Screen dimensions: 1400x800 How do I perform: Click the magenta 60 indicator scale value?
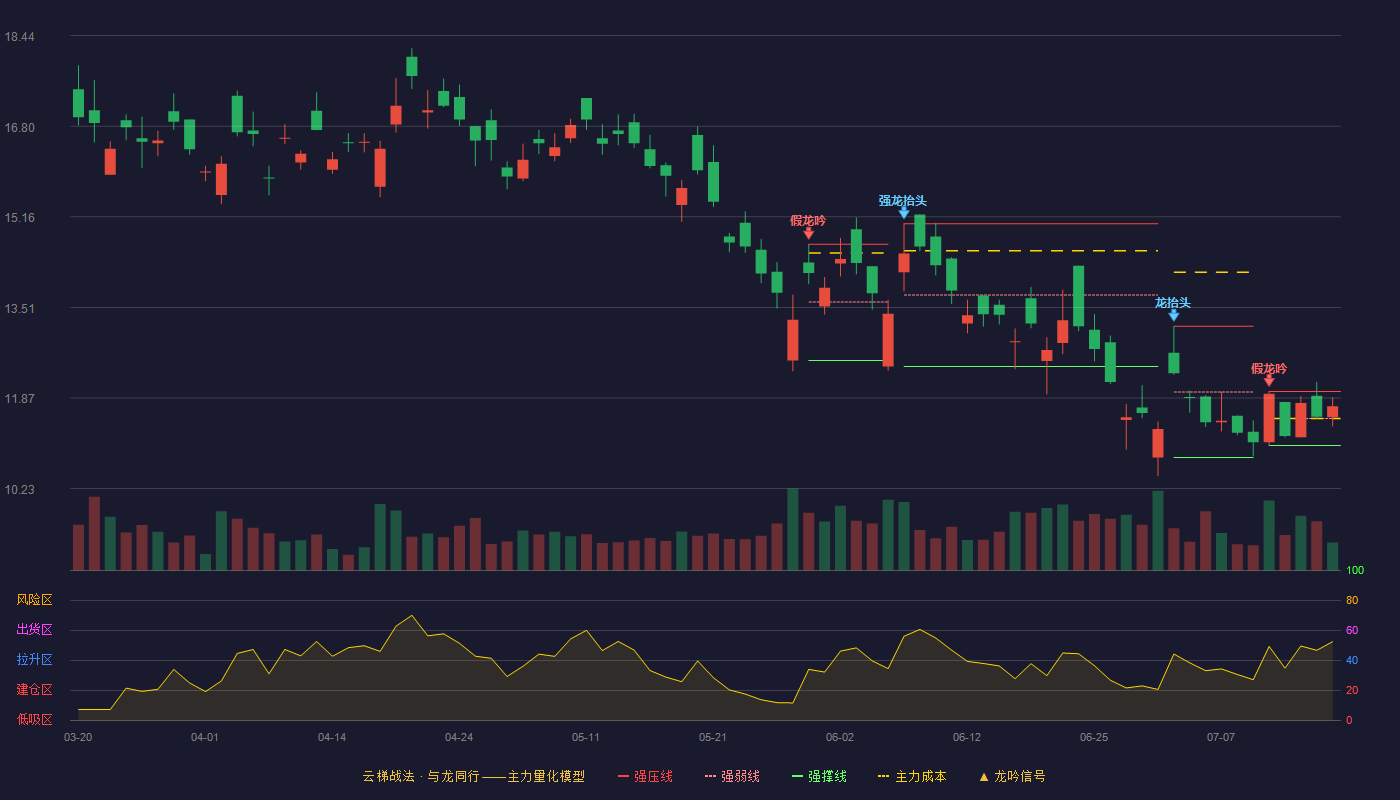click(1352, 630)
